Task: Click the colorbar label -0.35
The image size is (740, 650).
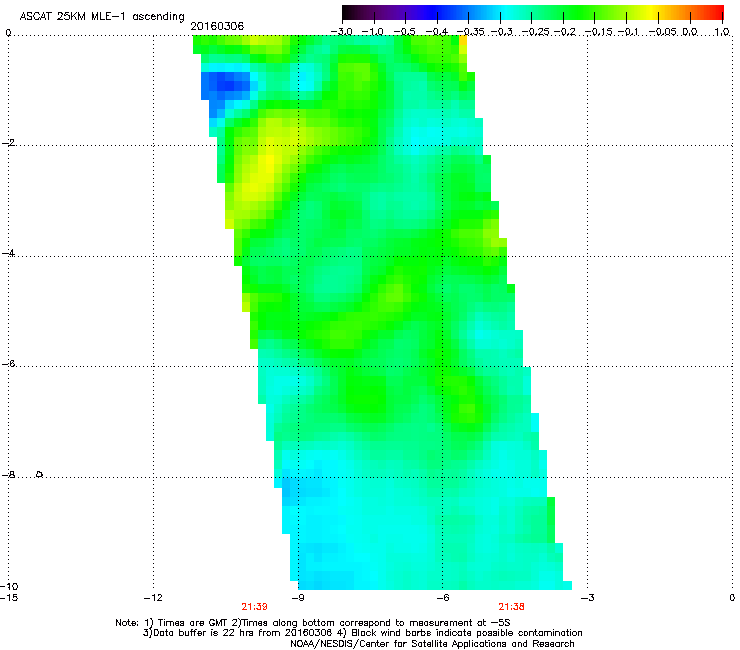Action: [471, 32]
